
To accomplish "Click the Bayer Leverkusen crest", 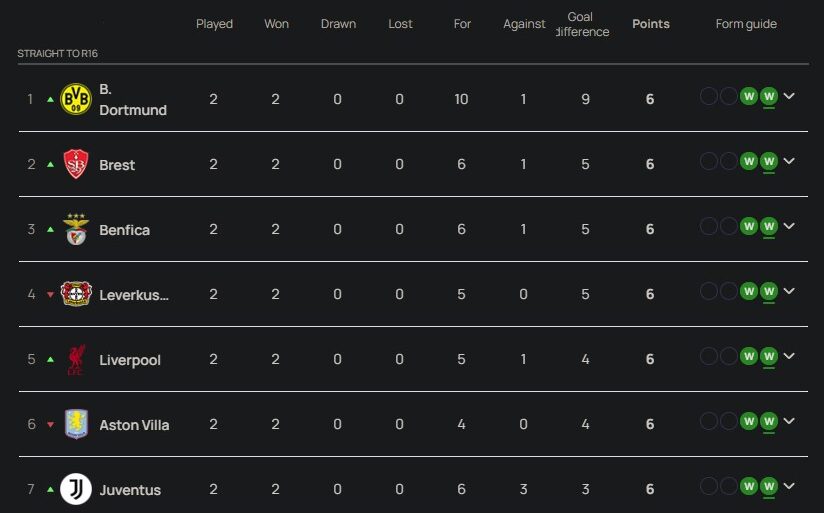I will pos(76,294).
